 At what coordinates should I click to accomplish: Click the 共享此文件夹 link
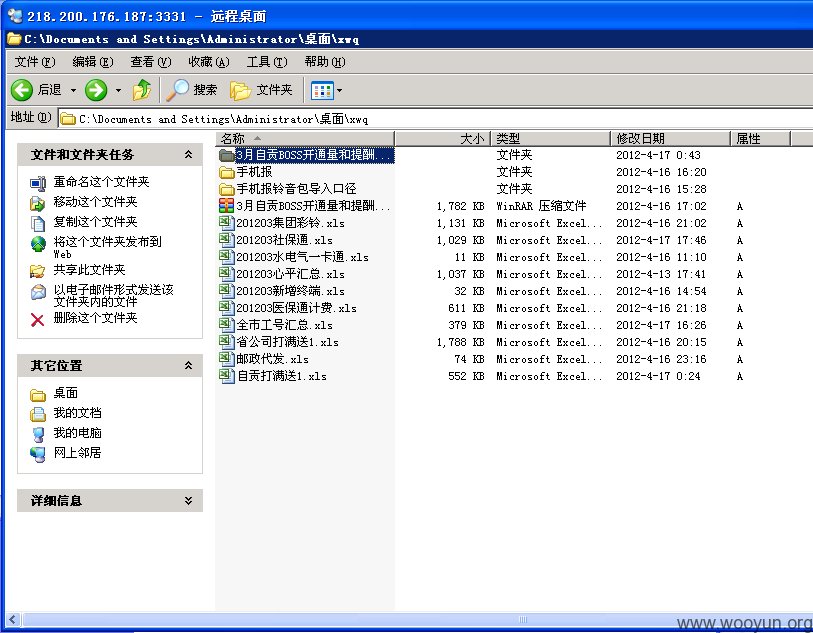pyautogui.click(x=89, y=270)
